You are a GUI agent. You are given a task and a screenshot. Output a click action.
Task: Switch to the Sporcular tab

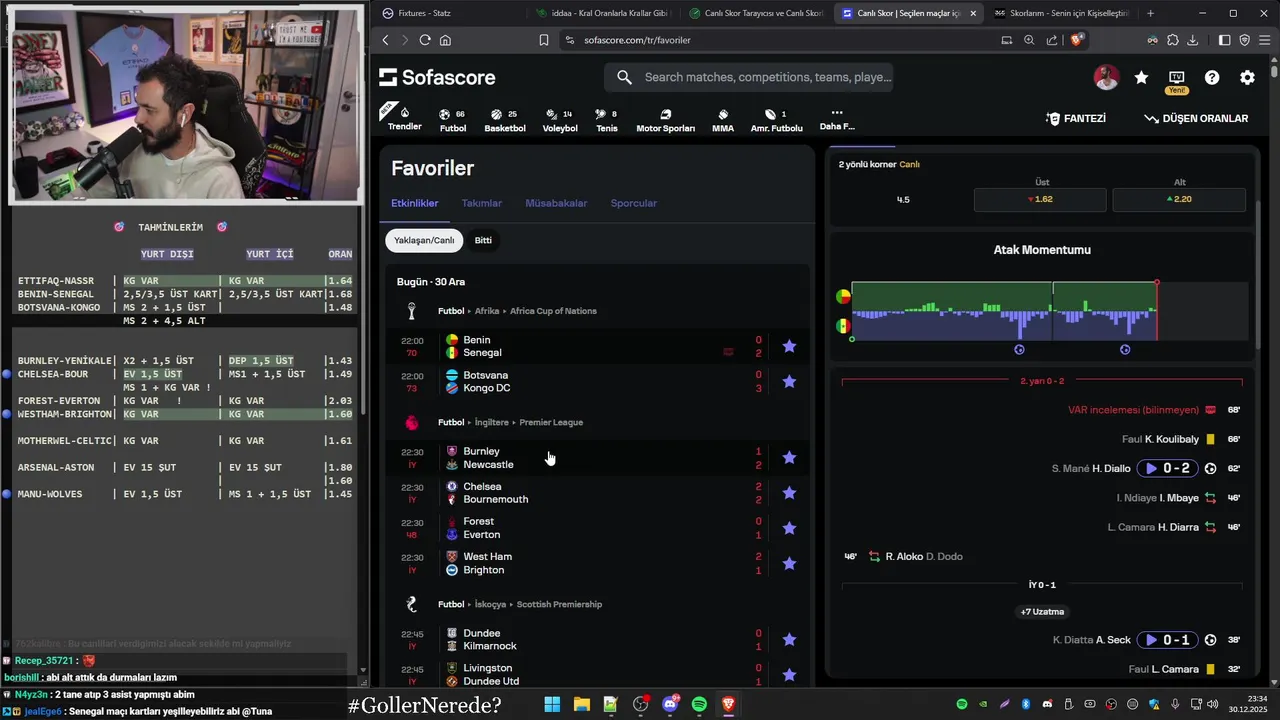coord(634,203)
